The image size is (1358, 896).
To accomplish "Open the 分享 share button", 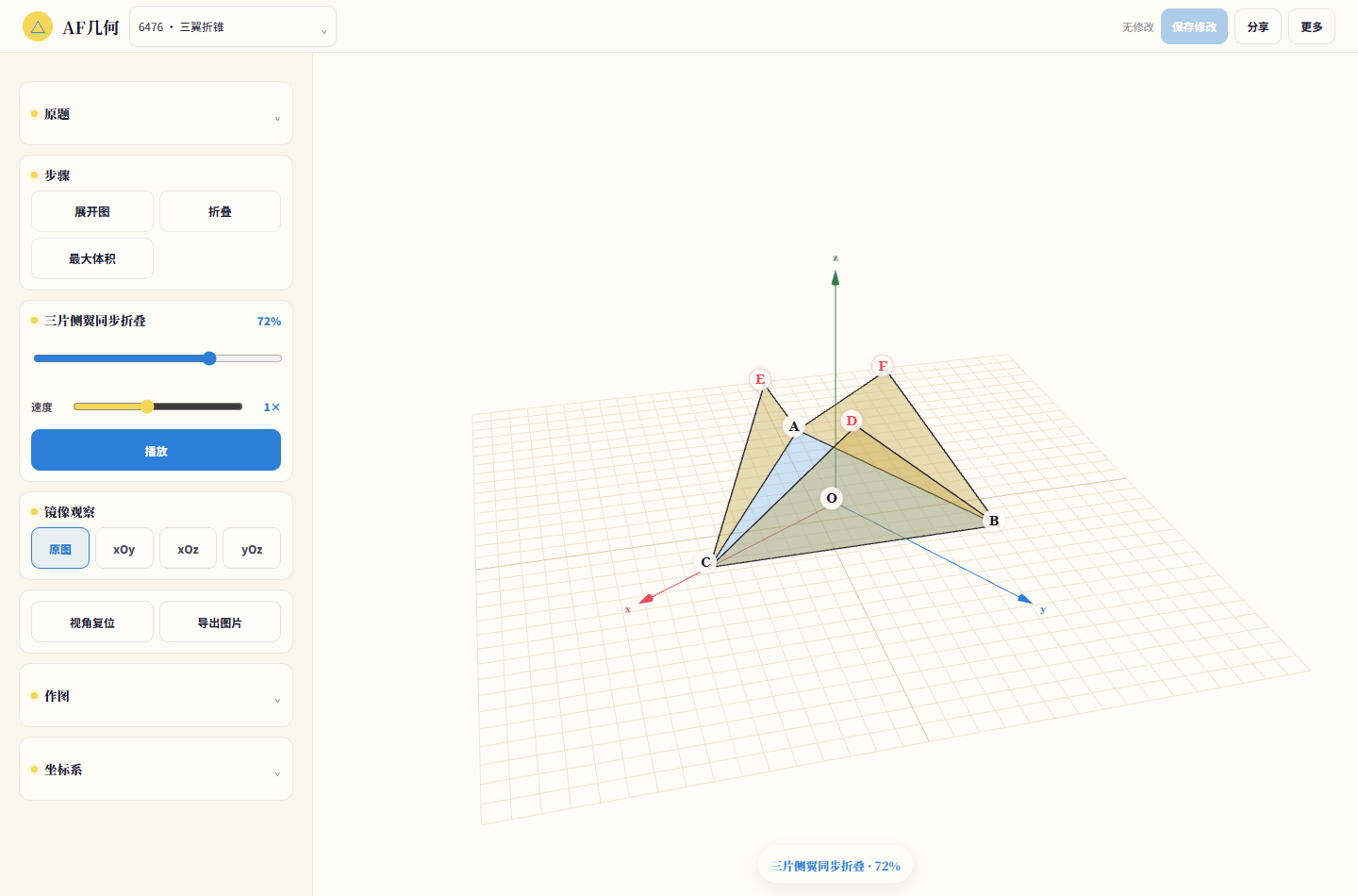I will tap(1258, 26).
